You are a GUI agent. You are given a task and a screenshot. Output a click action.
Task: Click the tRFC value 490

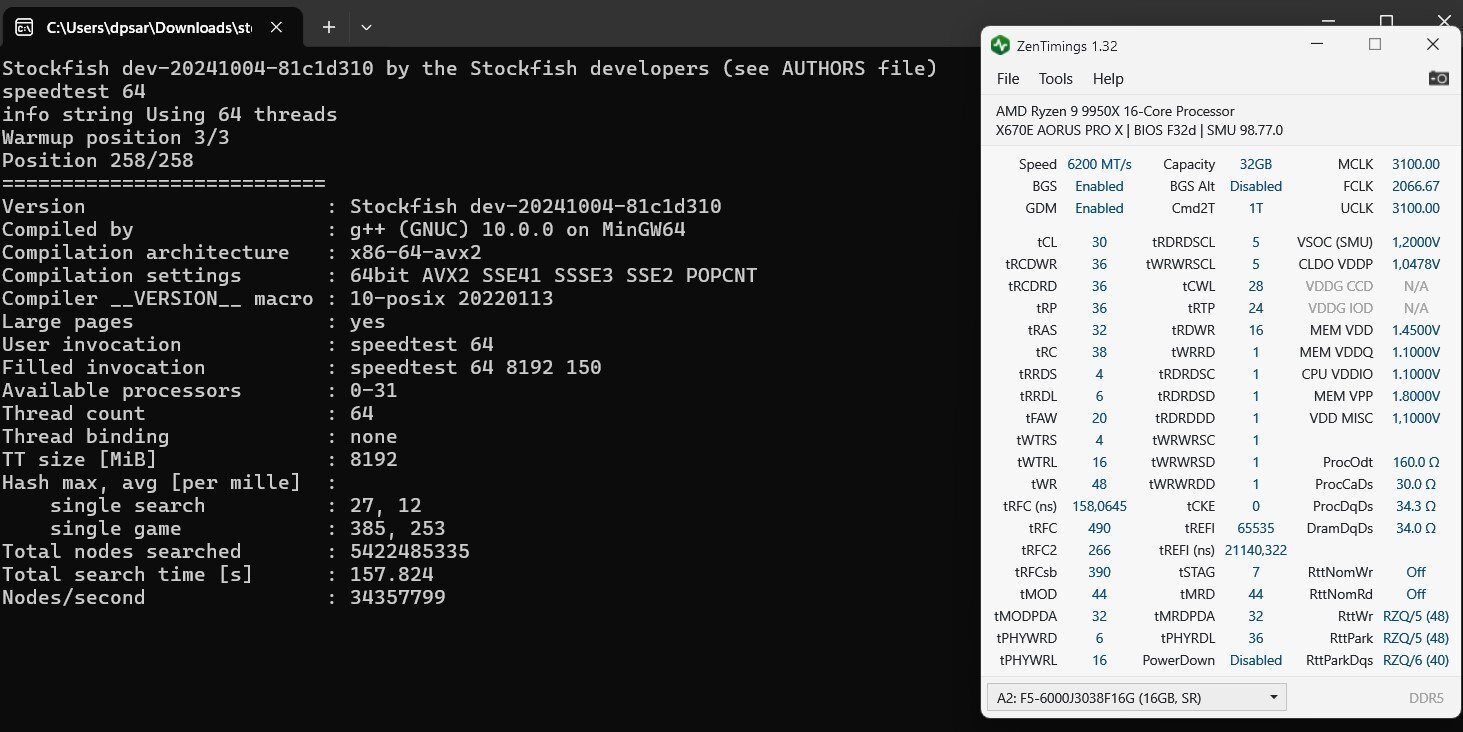[x=1099, y=528]
